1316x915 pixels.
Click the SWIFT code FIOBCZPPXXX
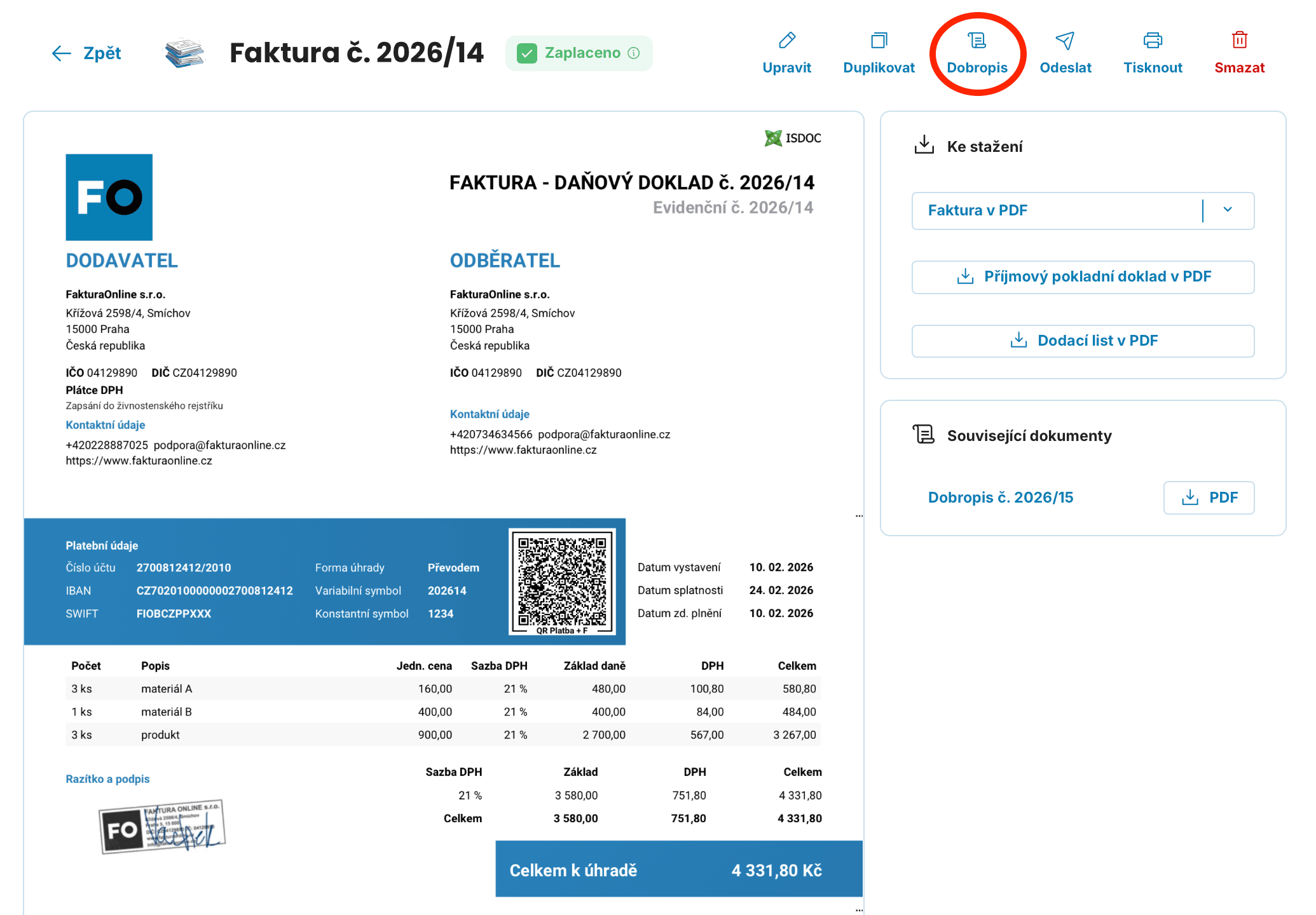(174, 614)
